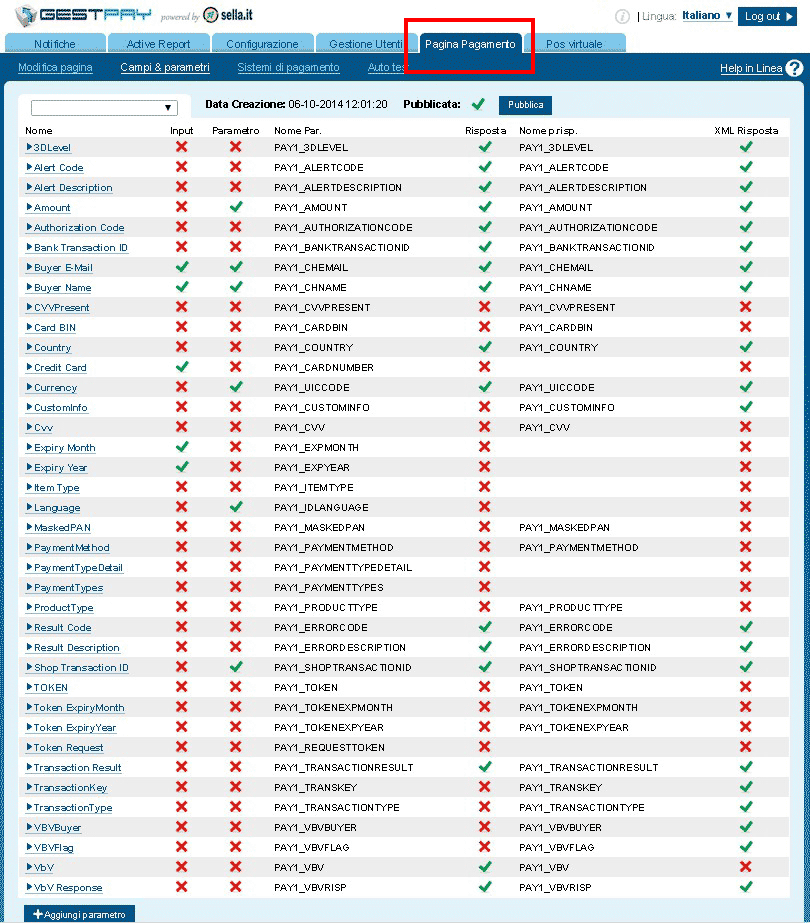This screenshot has height=923, width=810.
Task: Expand the 3DLevel row arrow
Action: 29,147
